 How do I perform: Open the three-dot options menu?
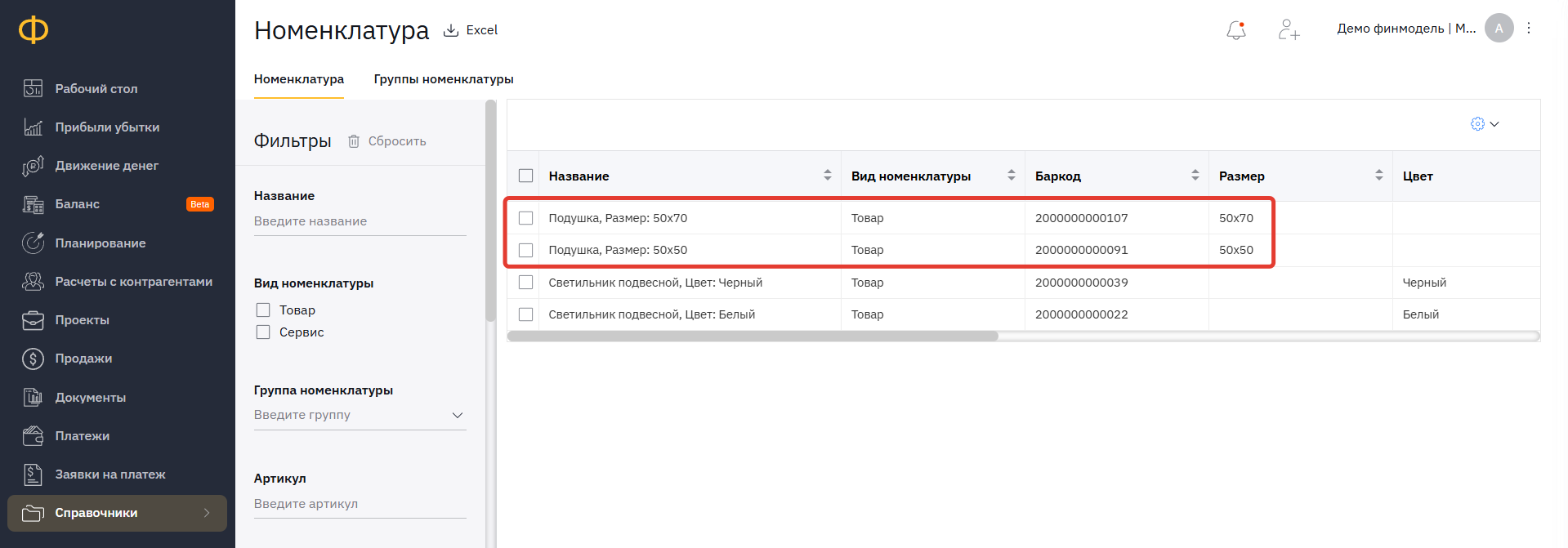tap(1529, 28)
